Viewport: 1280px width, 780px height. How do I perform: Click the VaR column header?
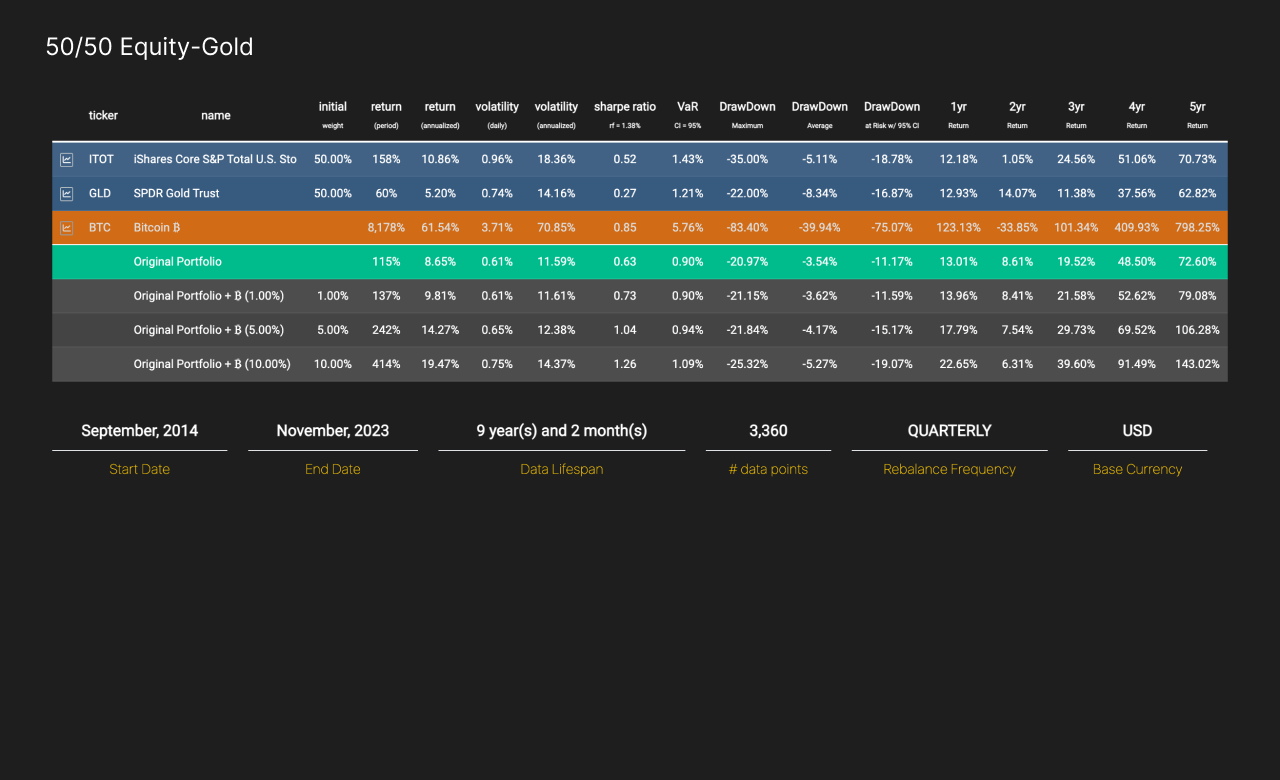pos(687,114)
